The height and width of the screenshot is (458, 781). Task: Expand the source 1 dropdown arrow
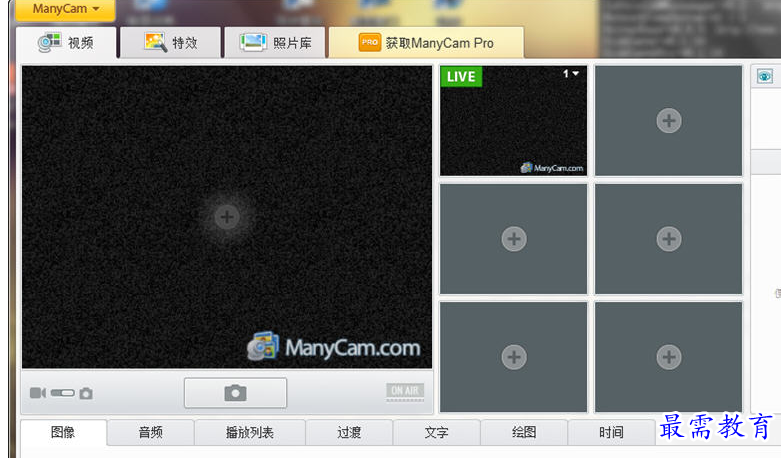pyautogui.click(x=575, y=74)
